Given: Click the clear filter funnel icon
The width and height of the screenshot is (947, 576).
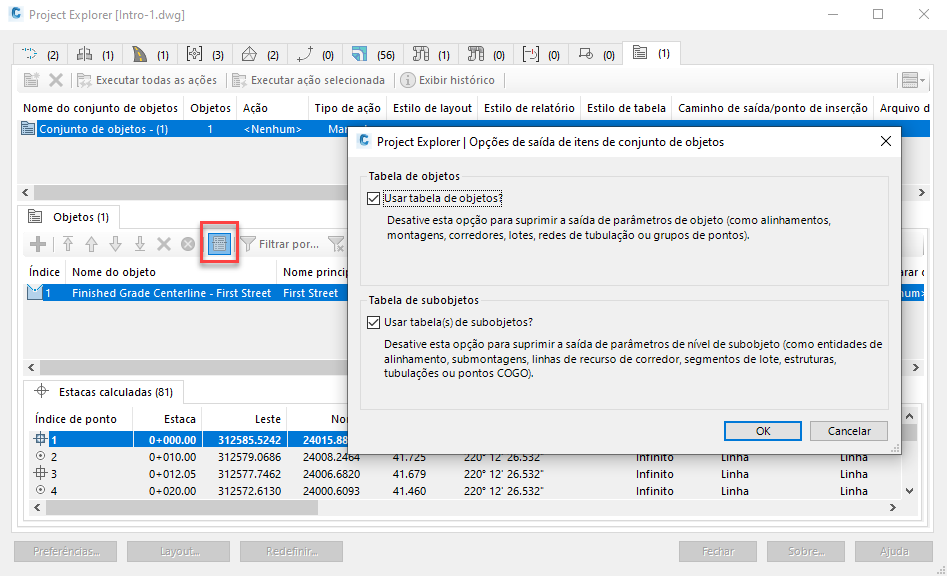Looking at the screenshot, I should click(x=336, y=244).
